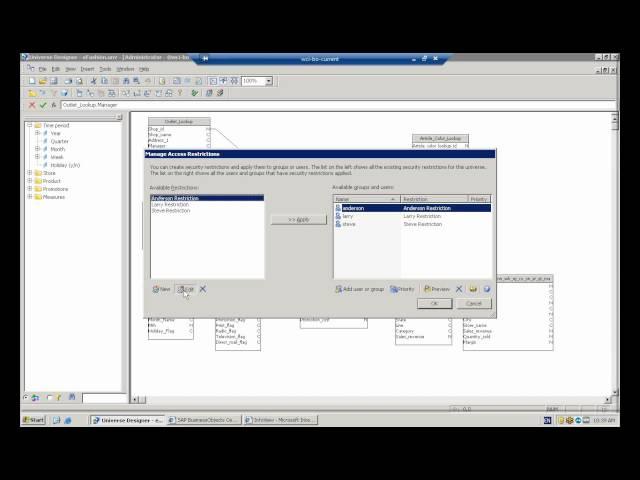Click the blue help icon in dialog

point(487,289)
